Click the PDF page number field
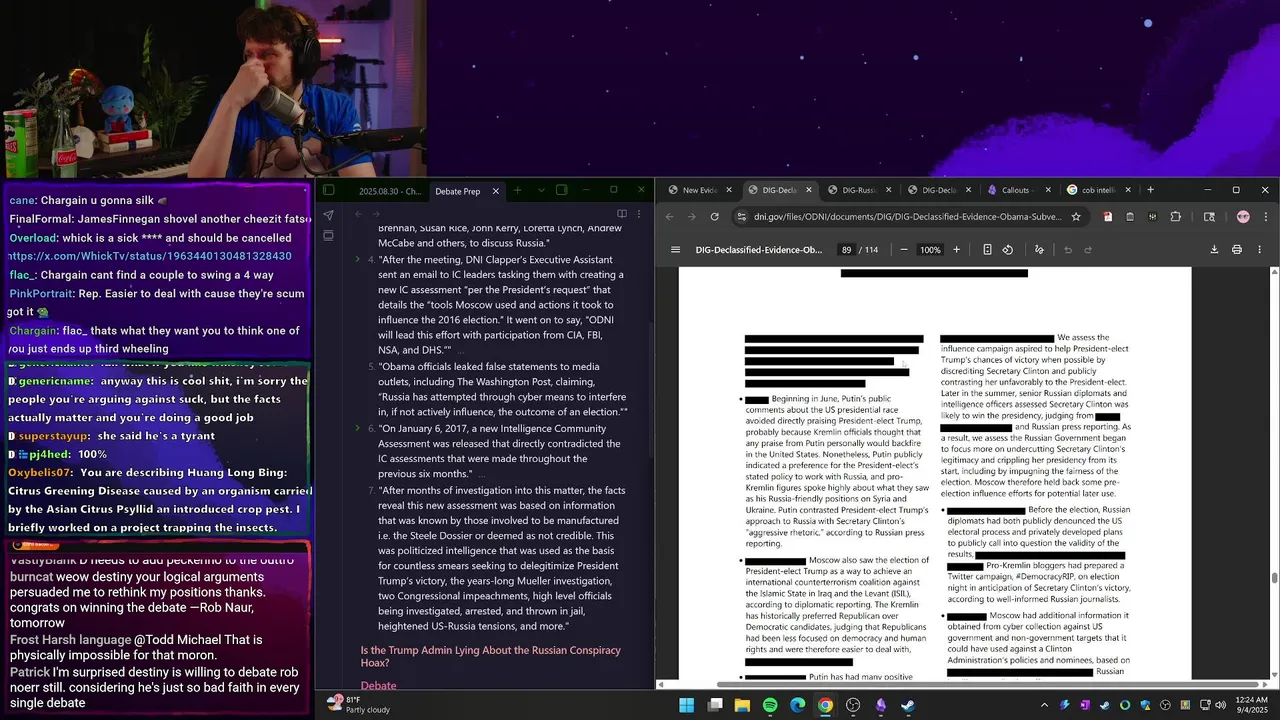This screenshot has width=1280, height=720. tap(847, 250)
